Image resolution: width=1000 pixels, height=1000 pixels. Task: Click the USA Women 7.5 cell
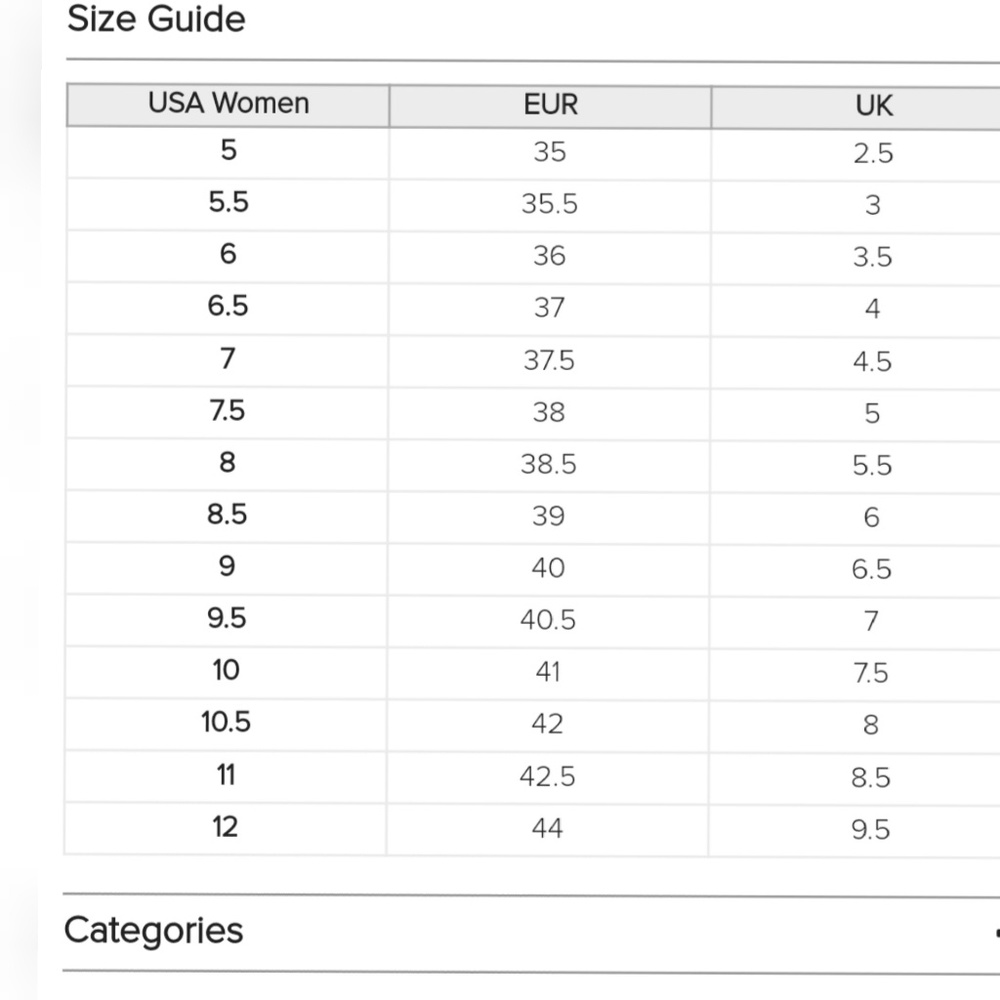coord(228,410)
